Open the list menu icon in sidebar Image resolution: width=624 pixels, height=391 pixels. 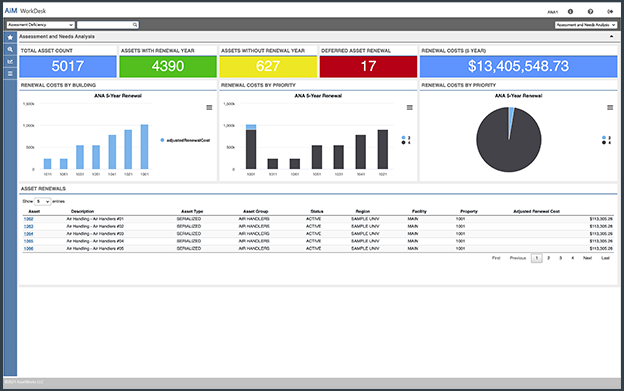[10, 74]
